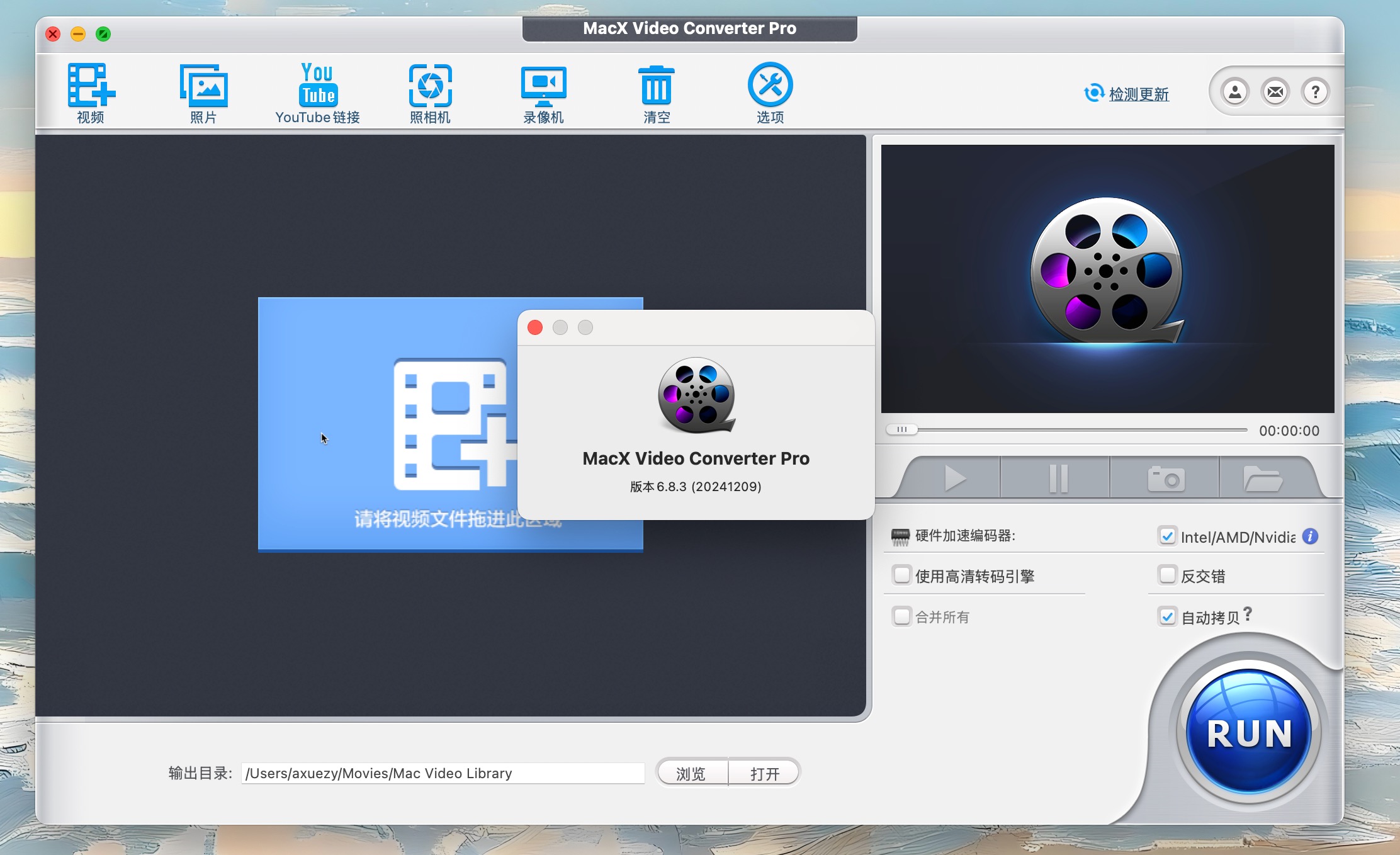The height and width of the screenshot is (855, 1400).
Task: Click the drop zone film-plus icon
Action: [454, 423]
